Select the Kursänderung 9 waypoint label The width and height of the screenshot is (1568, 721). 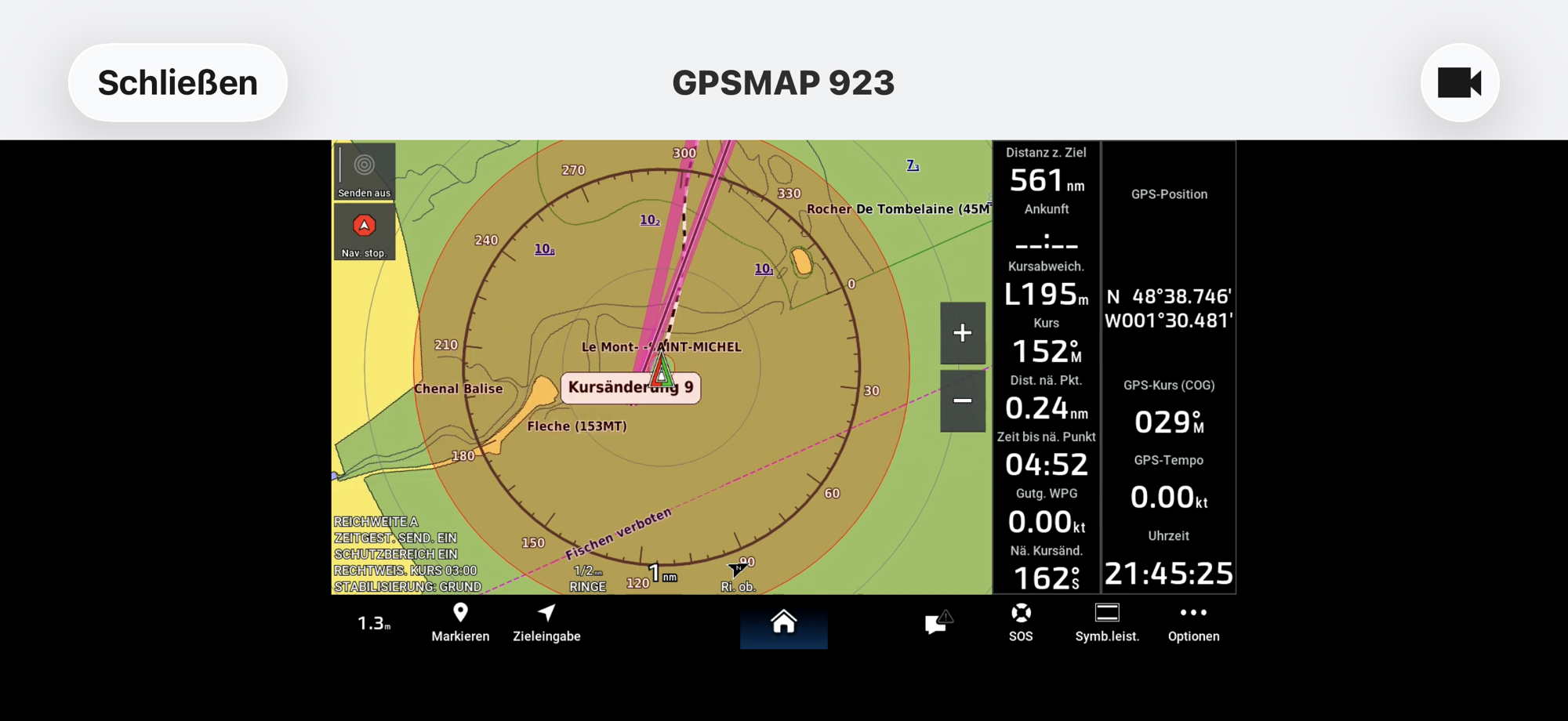[630, 387]
